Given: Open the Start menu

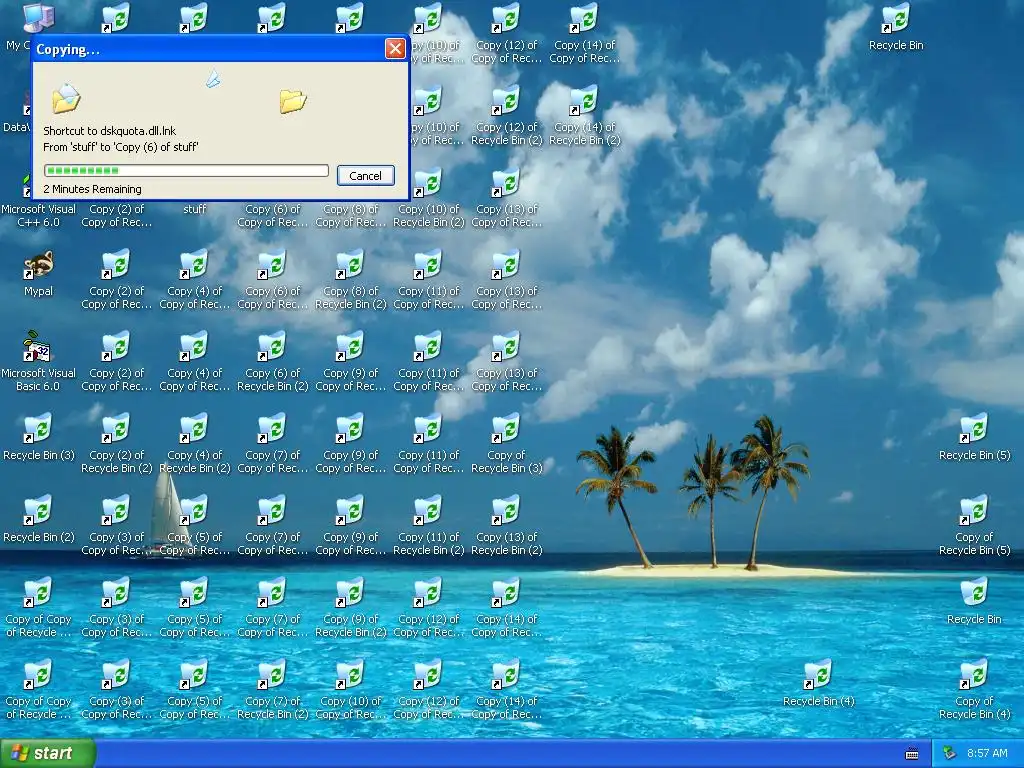Looking at the screenshot, I should (48, 754).
